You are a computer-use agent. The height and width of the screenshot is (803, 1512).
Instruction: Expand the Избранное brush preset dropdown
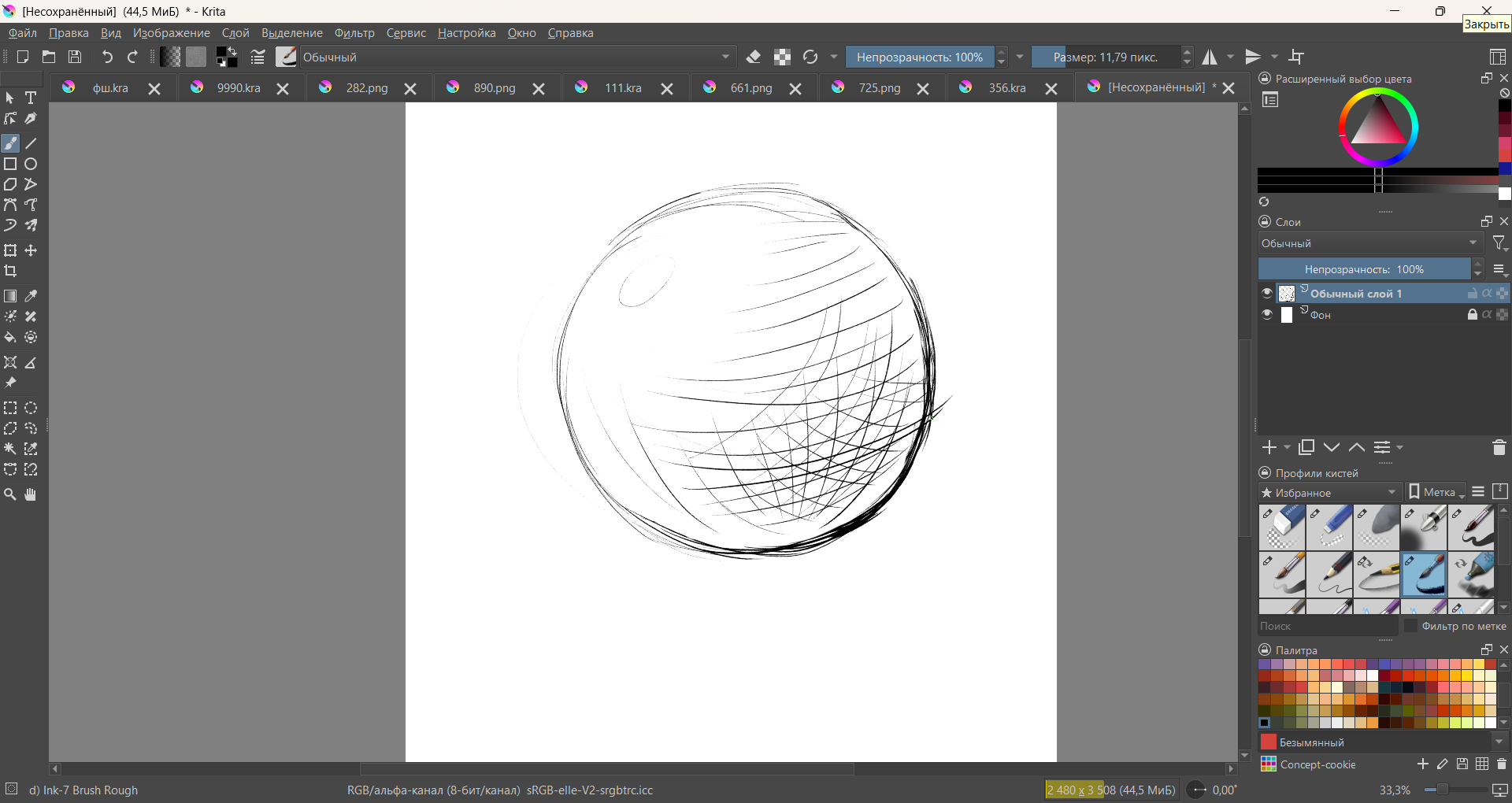coord(1329,493)
